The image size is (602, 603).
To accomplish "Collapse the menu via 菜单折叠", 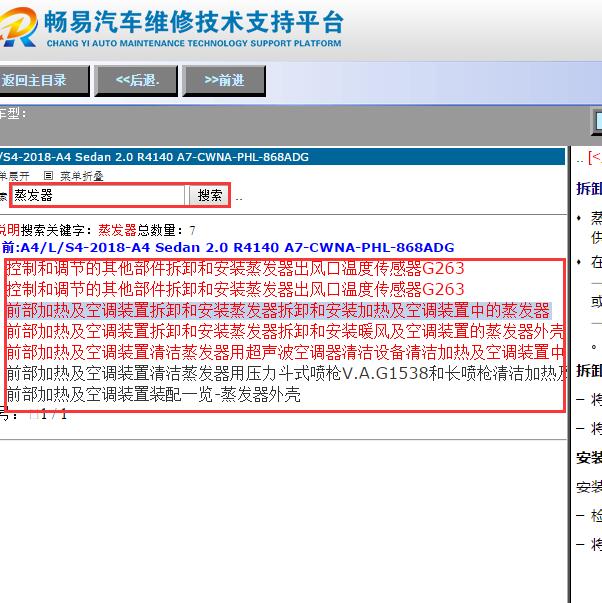I will tap(81, 176).
